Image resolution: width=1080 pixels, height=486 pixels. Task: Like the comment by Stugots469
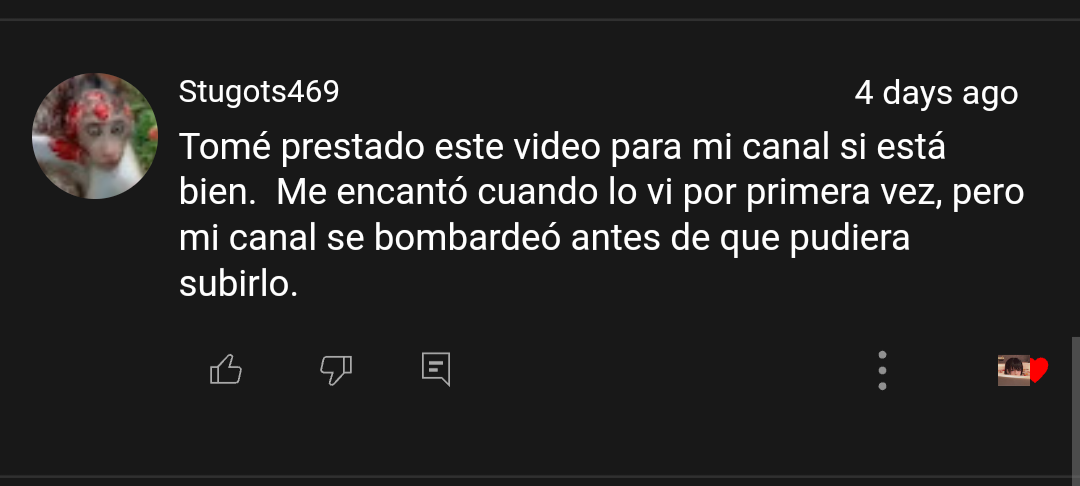226,369
